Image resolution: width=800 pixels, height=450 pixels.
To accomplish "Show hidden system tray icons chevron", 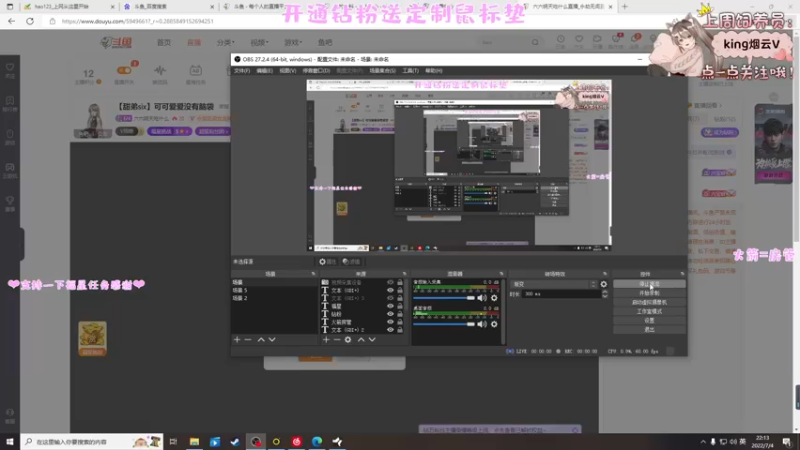I will click(x=703, y=442).
